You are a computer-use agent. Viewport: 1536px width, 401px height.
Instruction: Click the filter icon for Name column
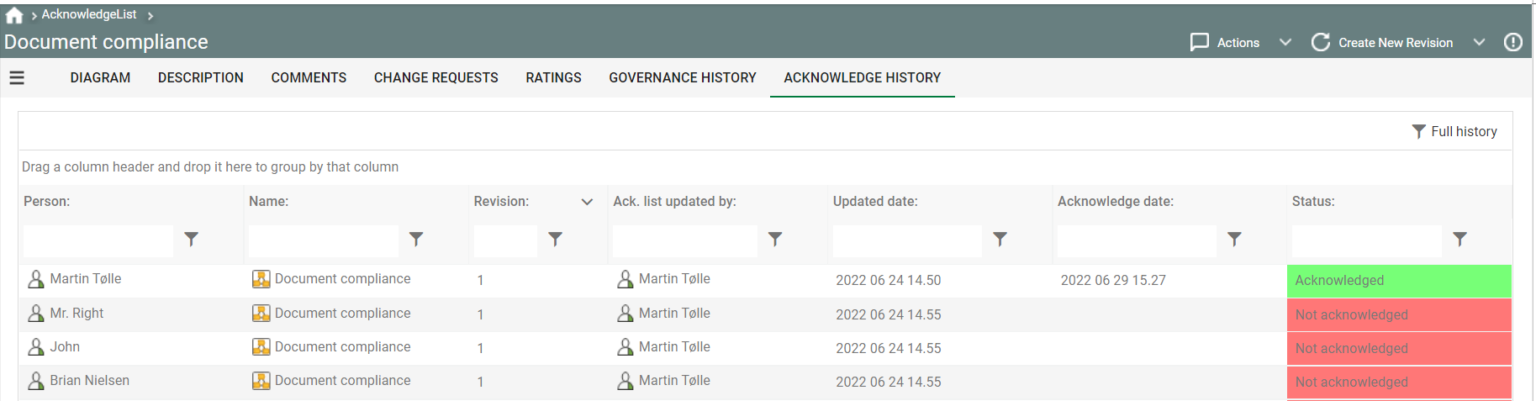click(x=417, y=239)
